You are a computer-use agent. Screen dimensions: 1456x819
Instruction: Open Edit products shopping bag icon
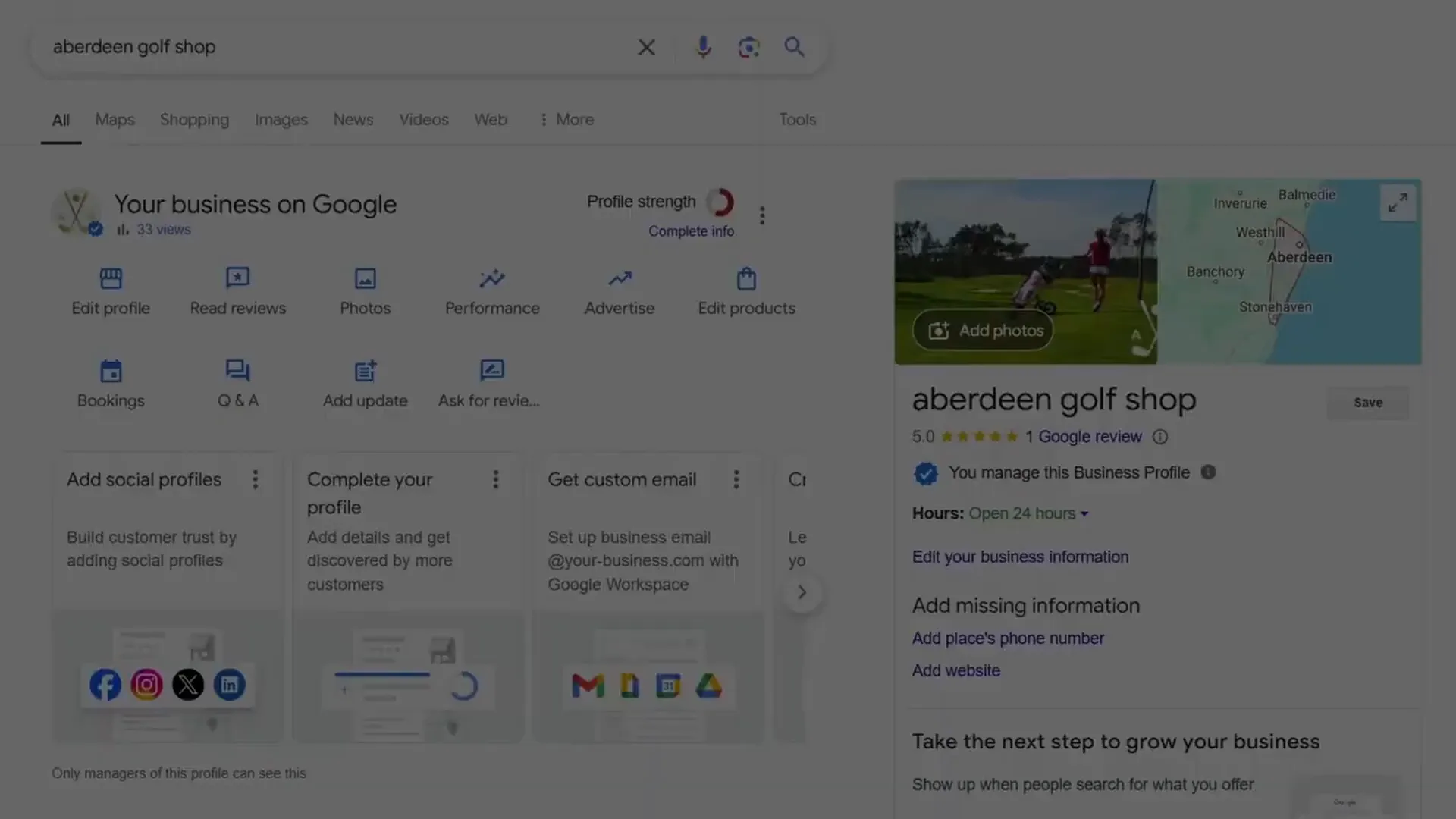tap(746, 278)
